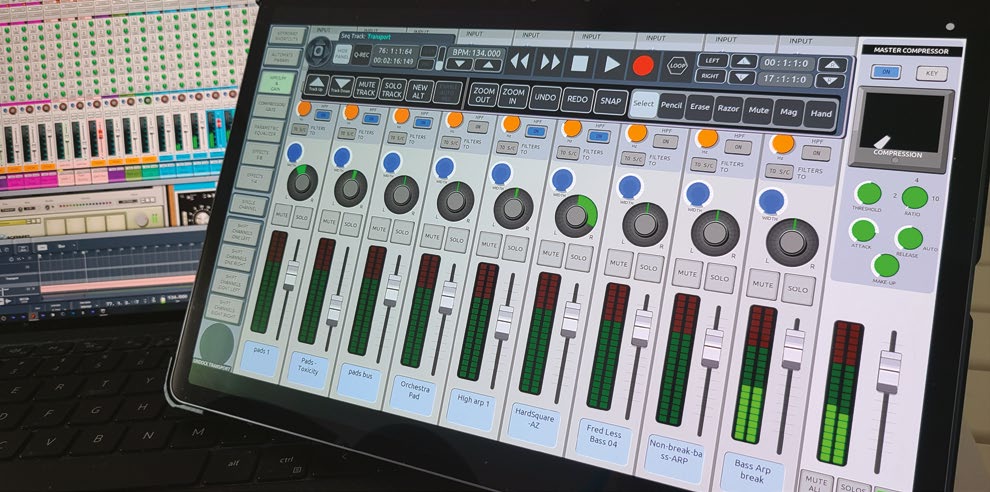Choose the Mute tool in toolbar
The height and width of the screenshot is (492, 990).
coord(758,111)
